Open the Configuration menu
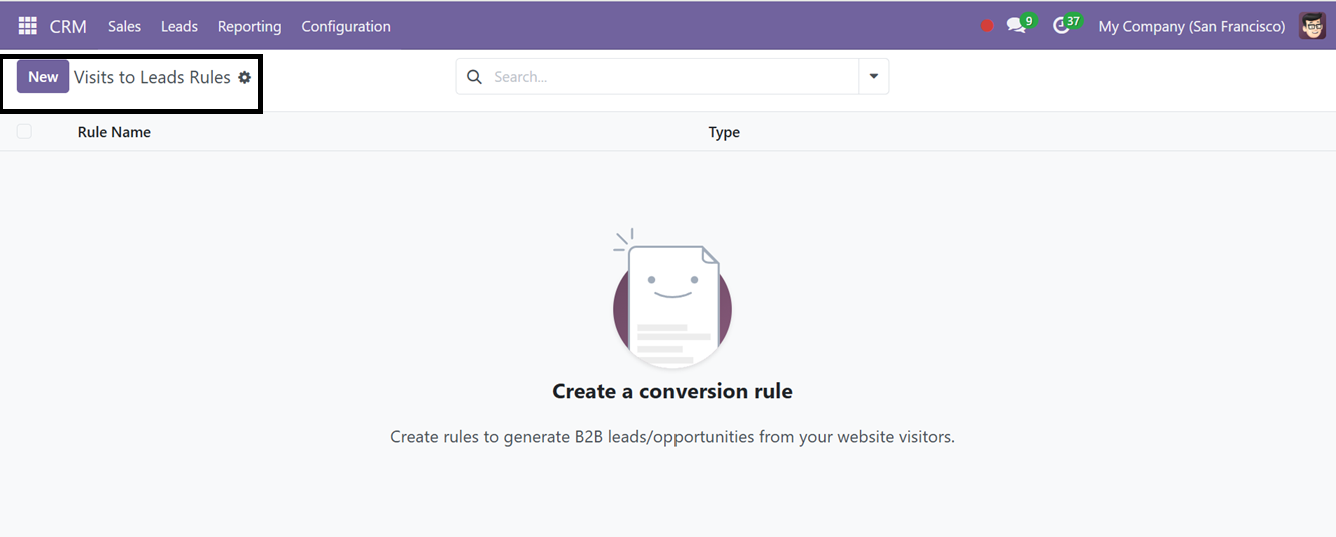Image resolution: width=1336 pixels, height=537 pixels. (x=346, y=26)
